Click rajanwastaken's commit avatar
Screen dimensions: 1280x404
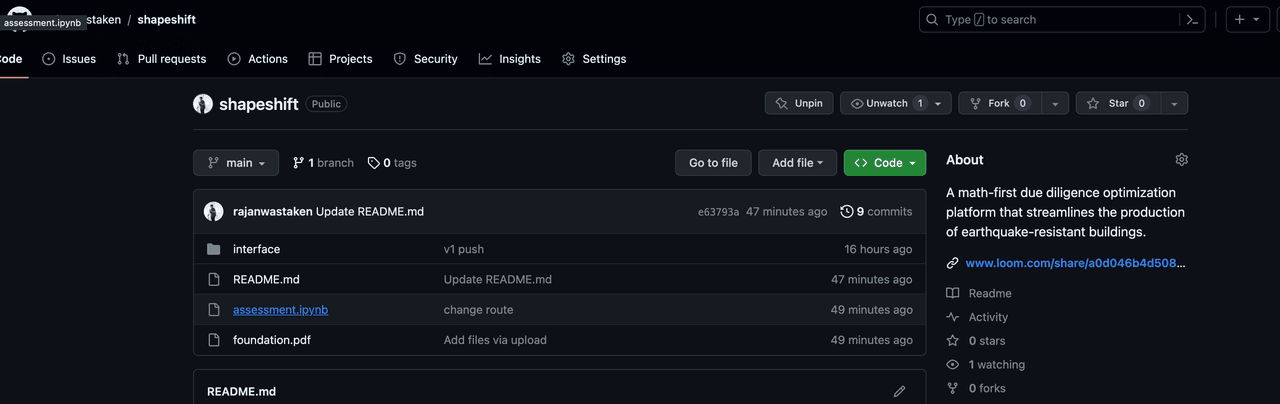coord(214,211)
